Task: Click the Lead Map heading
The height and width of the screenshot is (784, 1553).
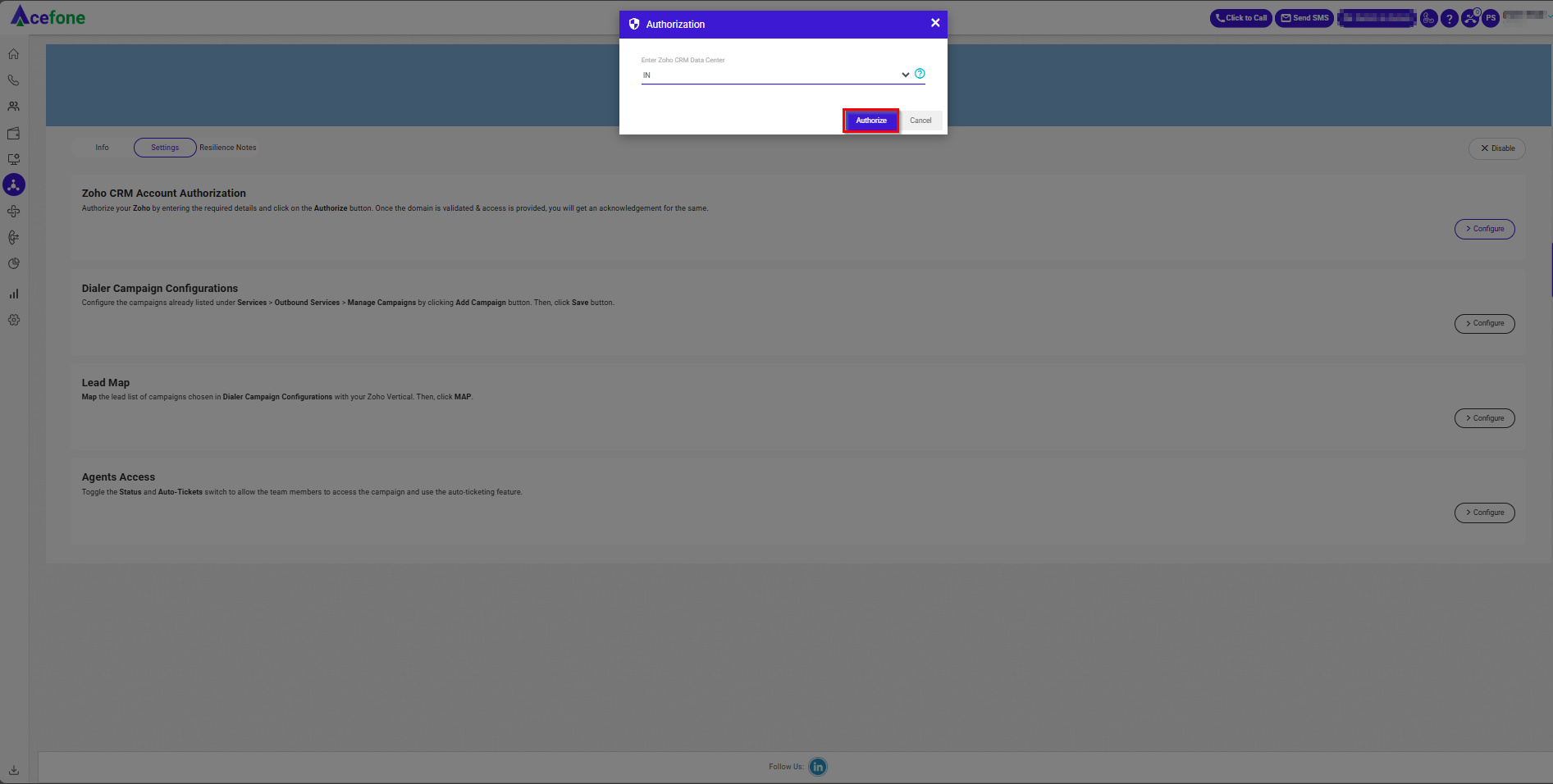Action: pos(106,383)
